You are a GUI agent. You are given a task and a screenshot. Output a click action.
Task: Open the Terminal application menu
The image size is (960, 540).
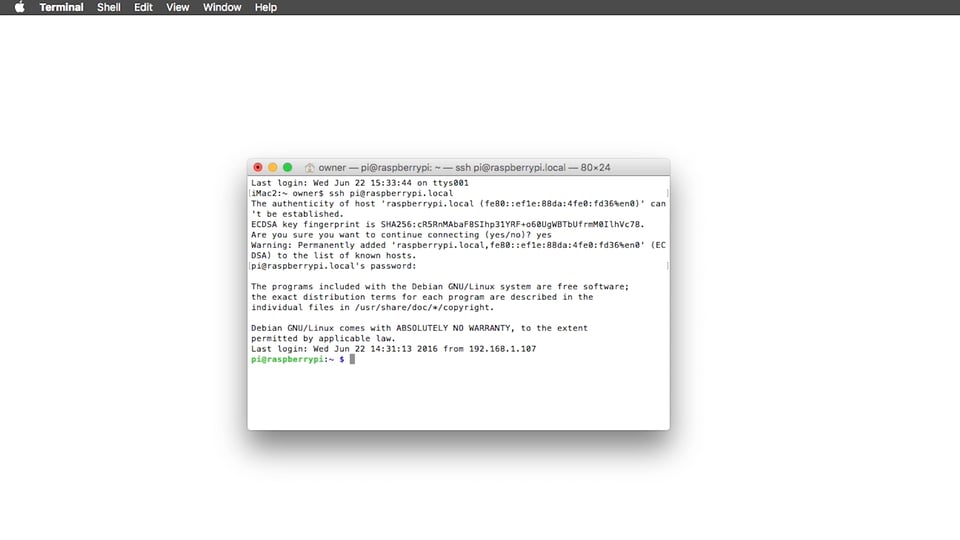point(61,7)
